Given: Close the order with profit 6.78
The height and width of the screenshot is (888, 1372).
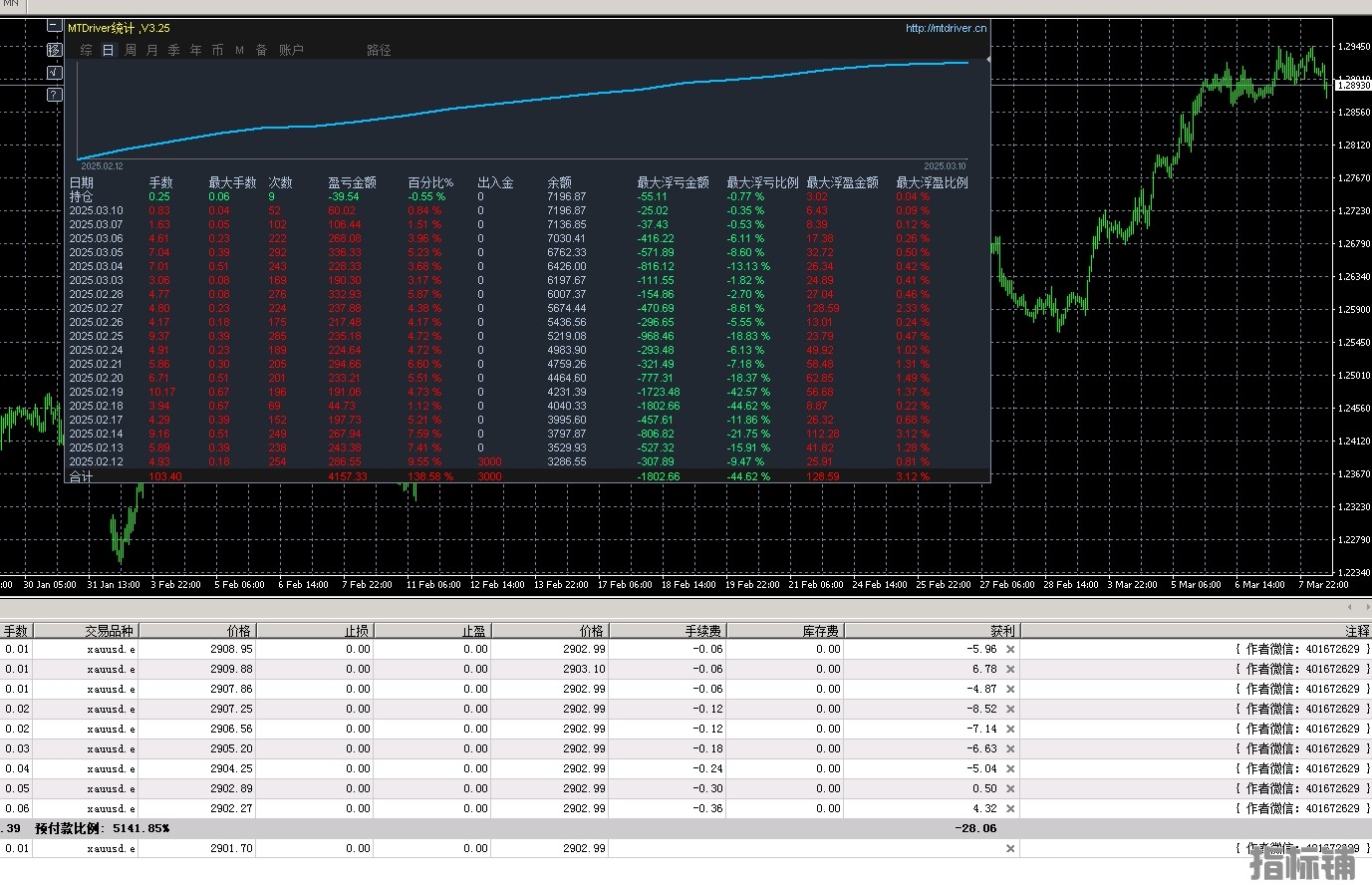Looking at the screenshot, I should (x=1010, y=669).
